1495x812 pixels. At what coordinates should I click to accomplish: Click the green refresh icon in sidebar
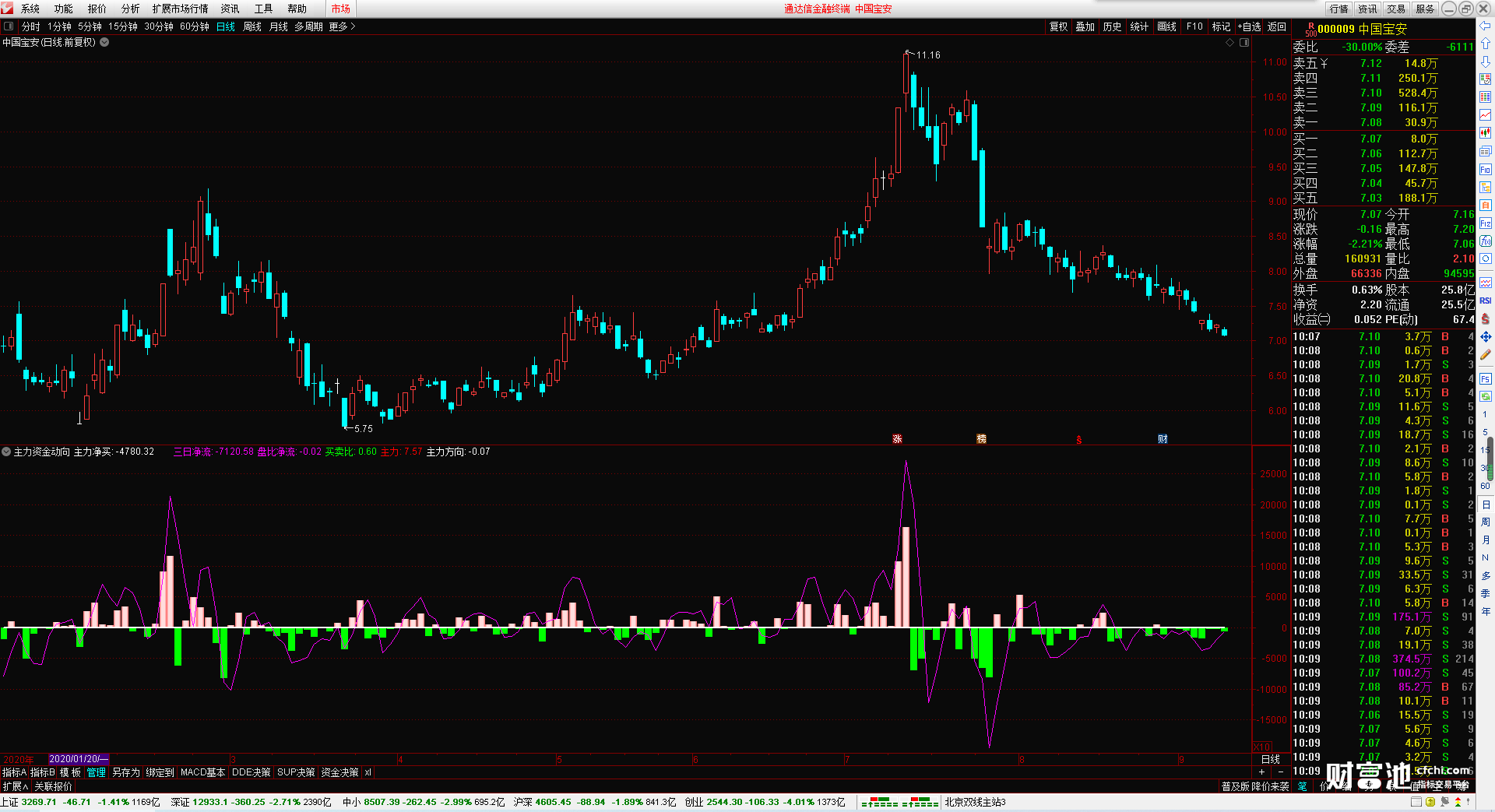(1485, 396)
